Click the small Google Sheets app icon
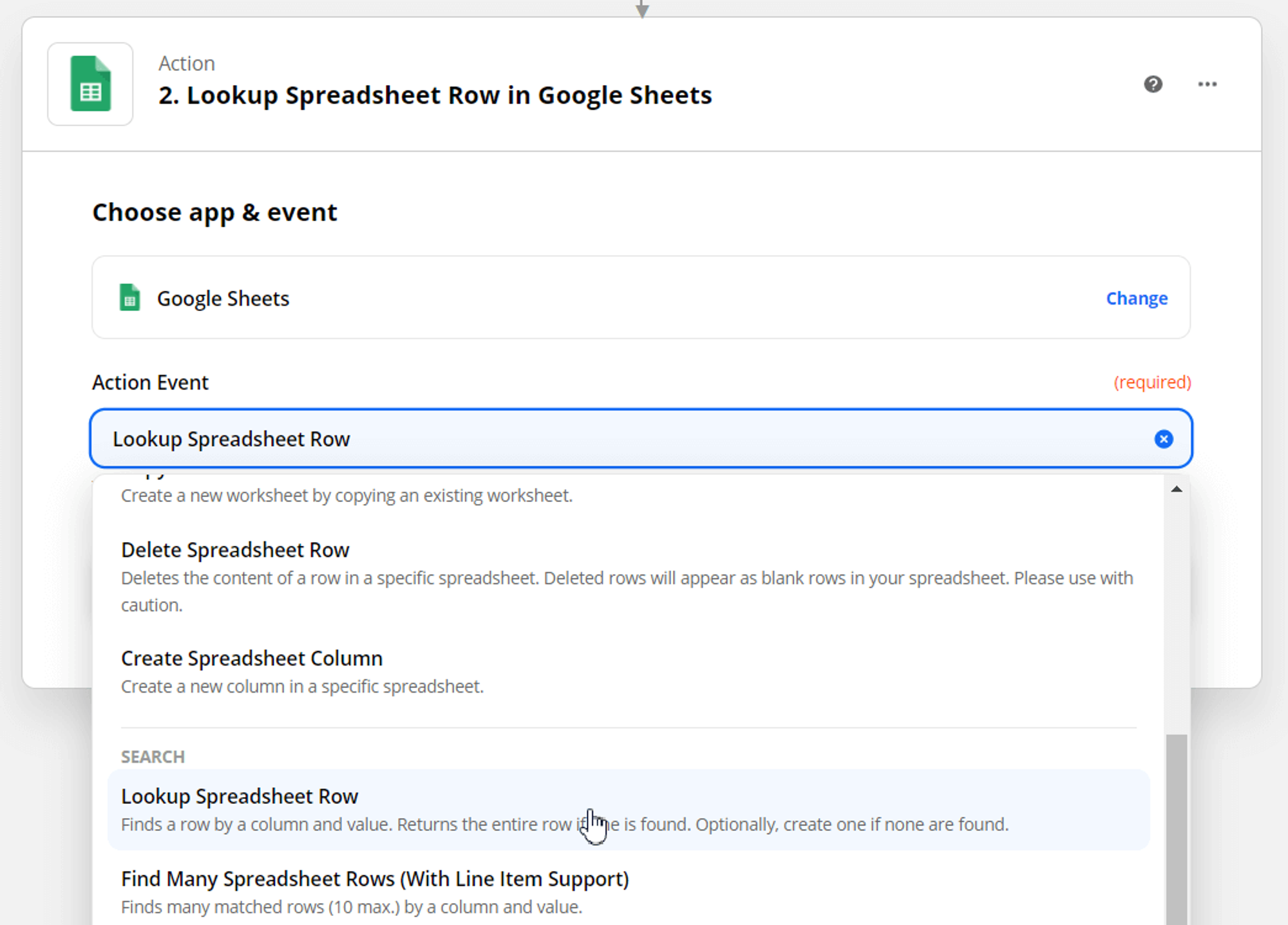 [x=129, y=297]
